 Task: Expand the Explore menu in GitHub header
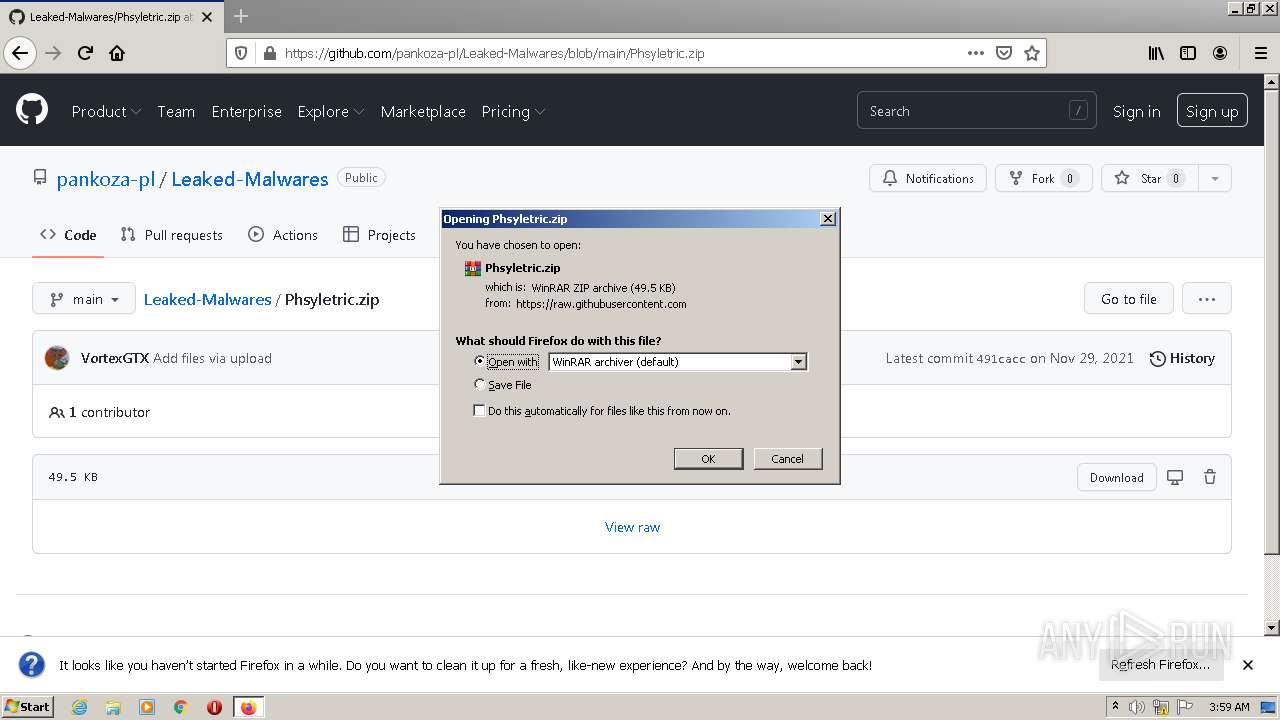pos(331,111)
